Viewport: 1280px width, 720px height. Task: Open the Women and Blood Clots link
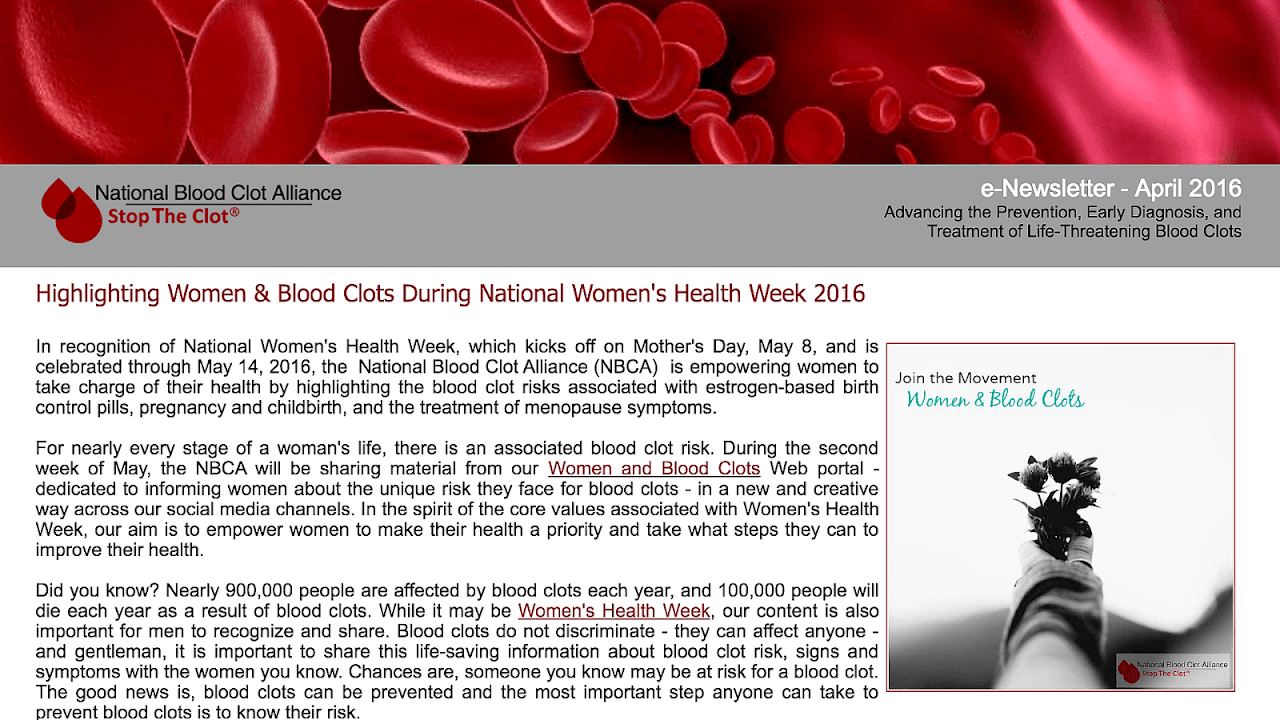click(653, 468)
